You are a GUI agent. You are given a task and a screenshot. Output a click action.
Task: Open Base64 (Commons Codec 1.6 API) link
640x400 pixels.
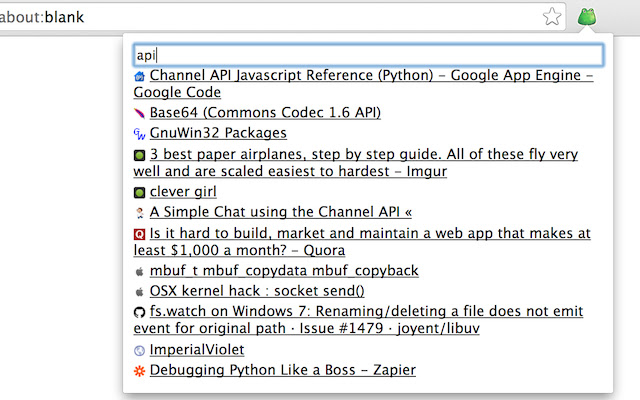click(265, 112)
